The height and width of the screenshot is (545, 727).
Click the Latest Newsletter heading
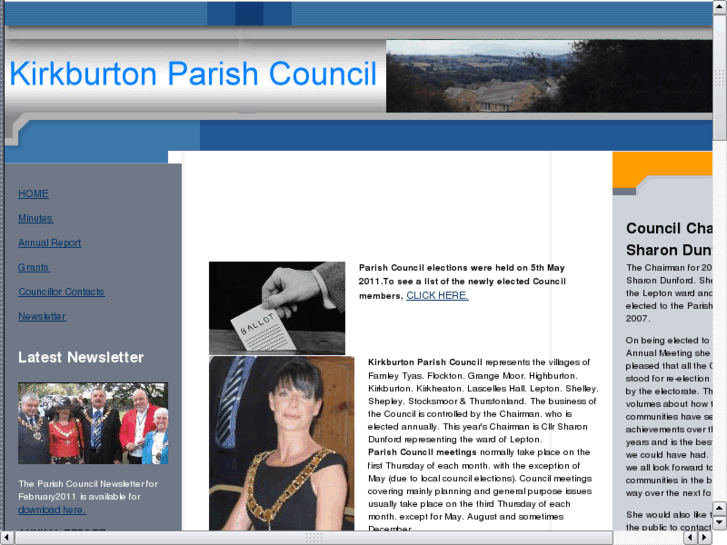81,358
